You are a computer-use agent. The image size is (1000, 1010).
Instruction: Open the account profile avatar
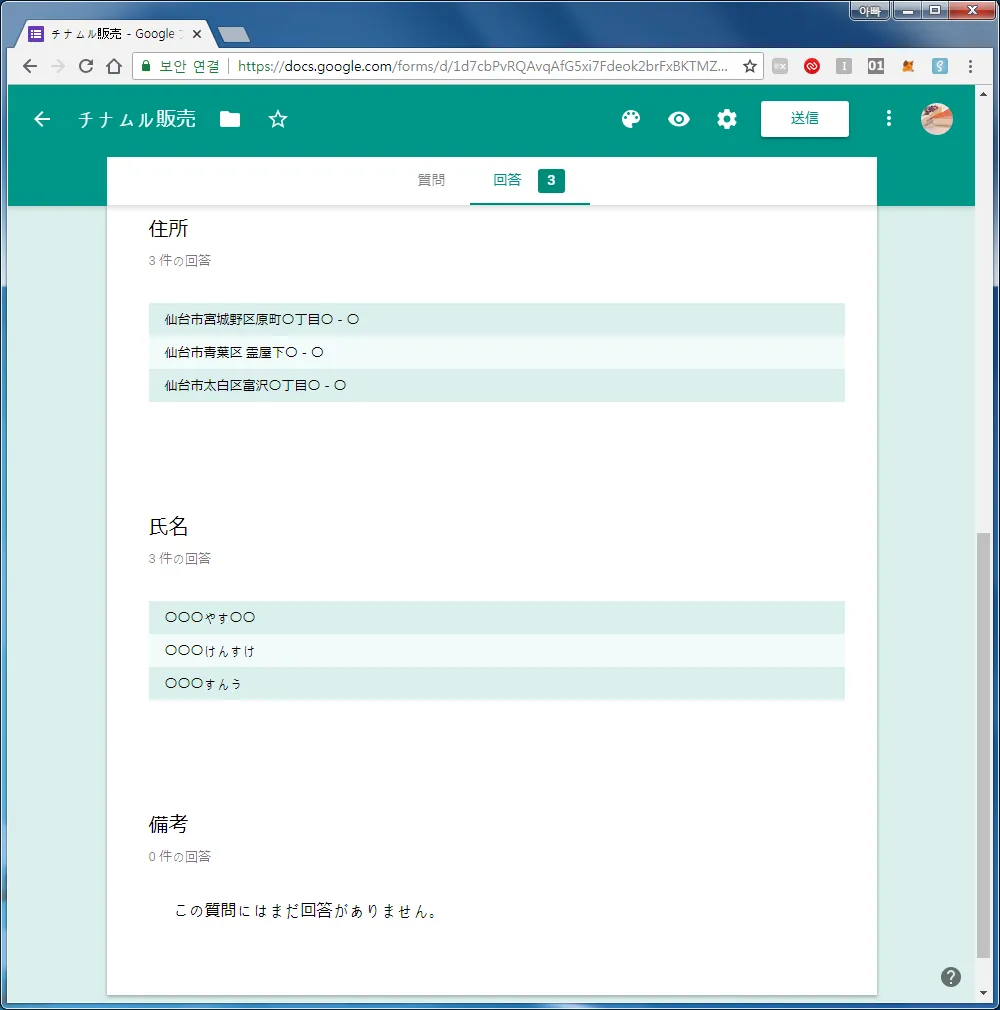point(937,119)
